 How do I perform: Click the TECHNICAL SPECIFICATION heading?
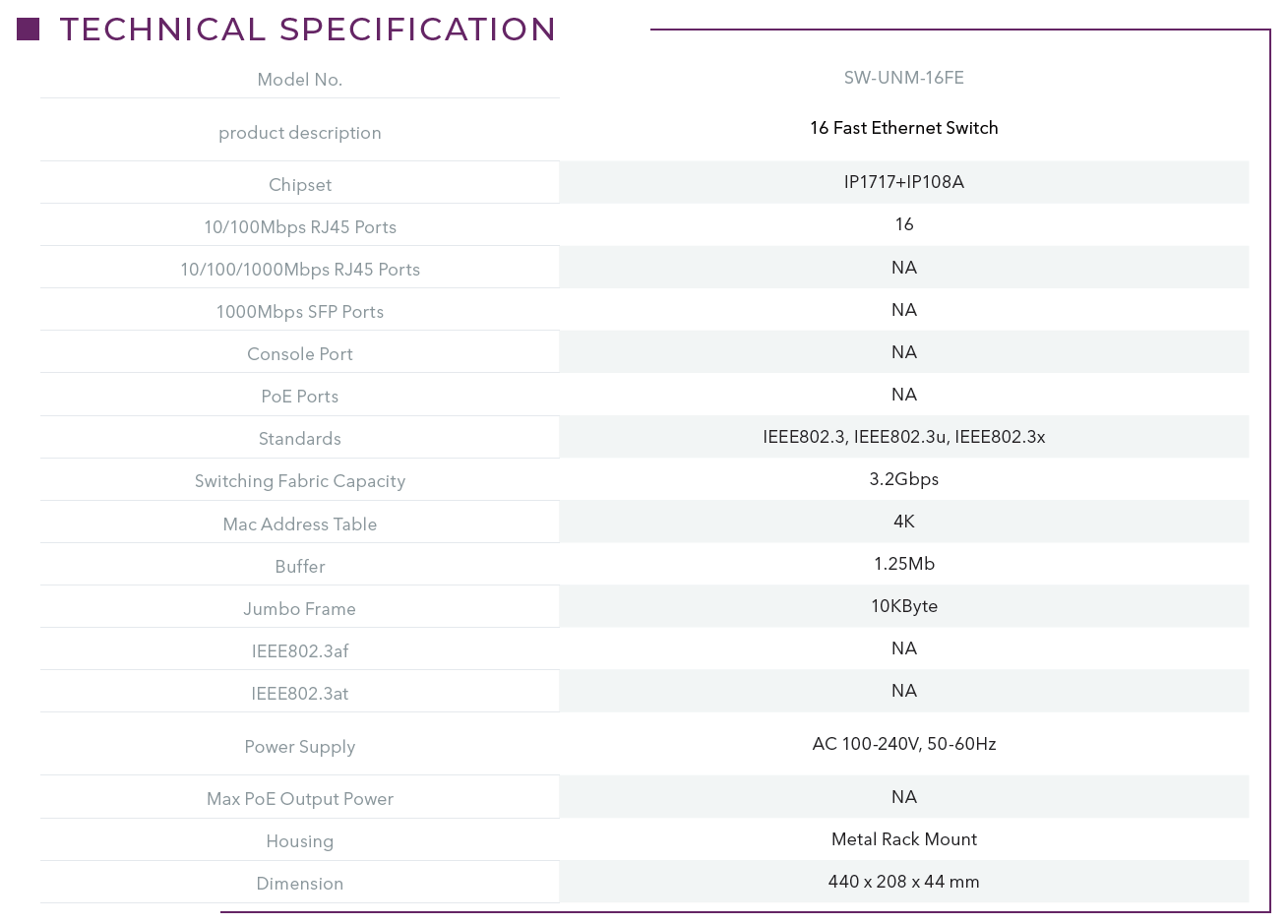(x=308, y=30)
